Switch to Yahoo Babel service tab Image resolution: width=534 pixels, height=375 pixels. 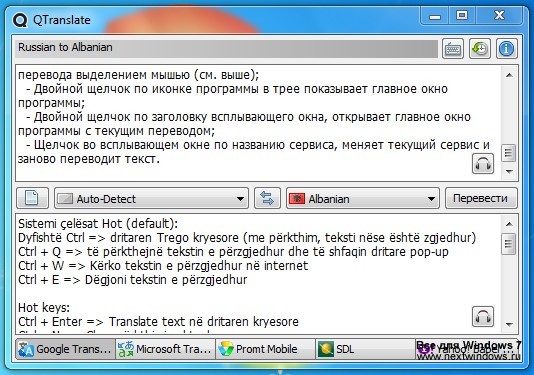coord(467,349)
